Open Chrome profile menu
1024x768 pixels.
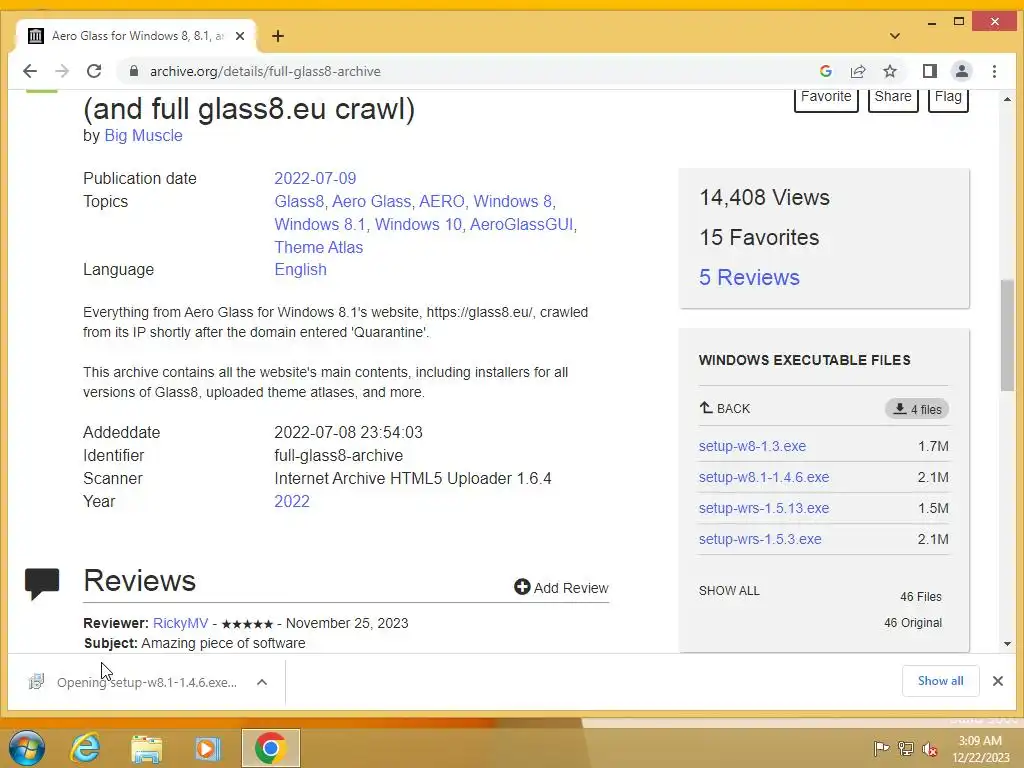point(962,71)
